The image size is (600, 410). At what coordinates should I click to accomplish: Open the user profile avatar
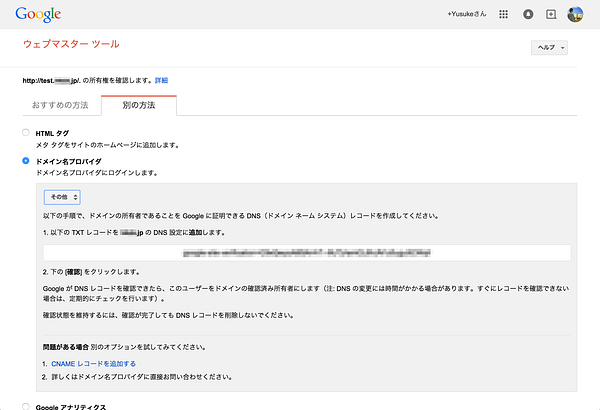(575, 14)
